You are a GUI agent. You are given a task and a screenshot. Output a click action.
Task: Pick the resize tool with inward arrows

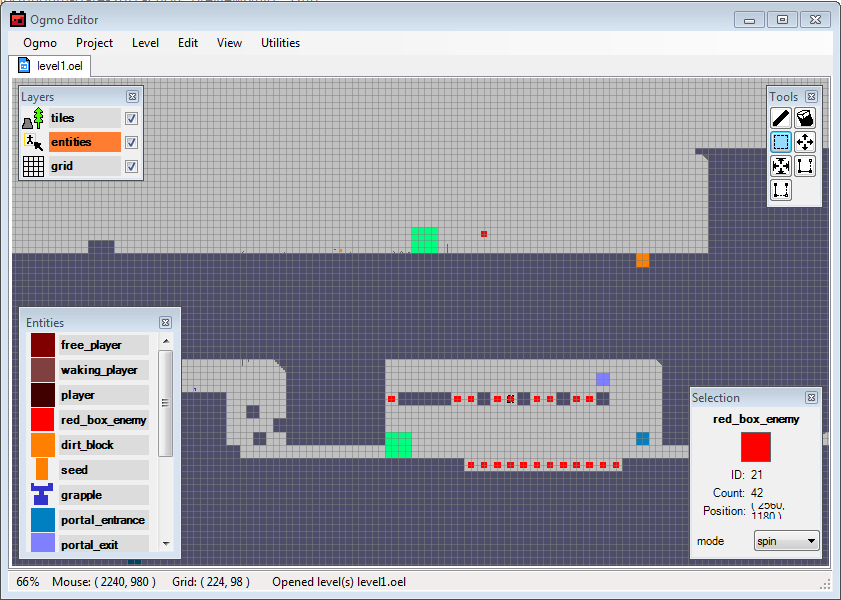pos(781,166)
